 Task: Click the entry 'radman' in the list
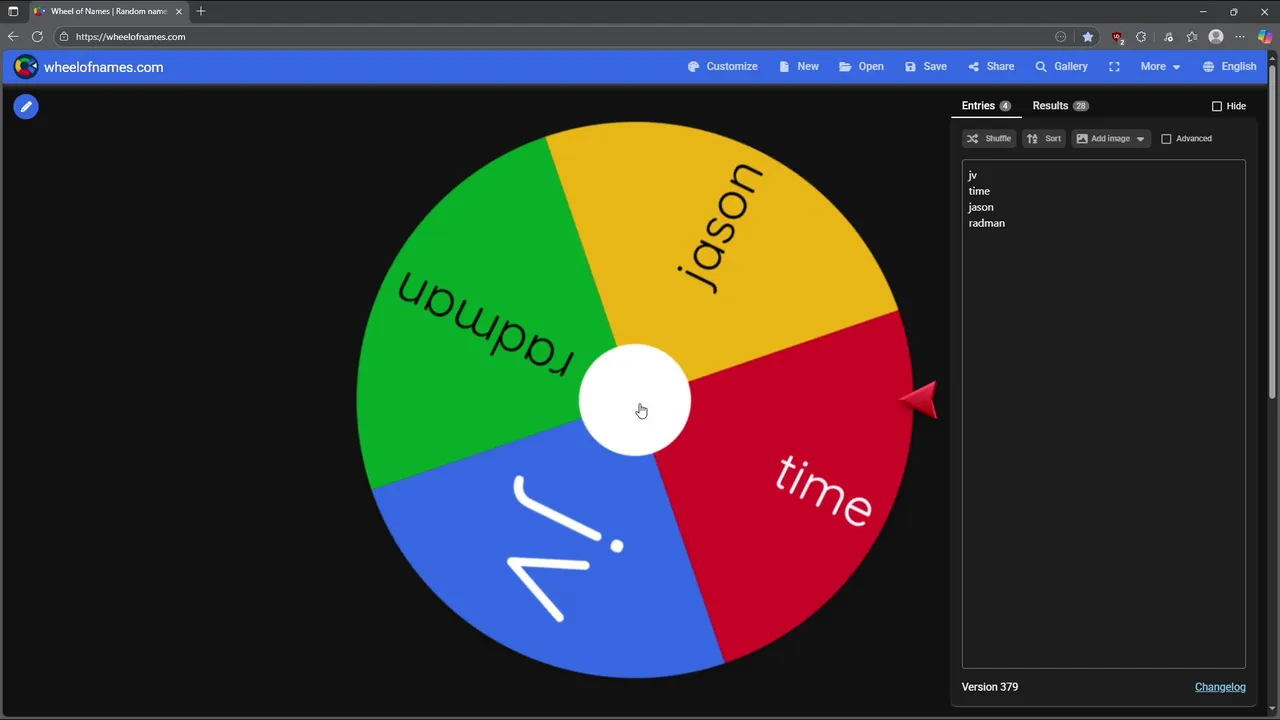(x=986, y=223)
